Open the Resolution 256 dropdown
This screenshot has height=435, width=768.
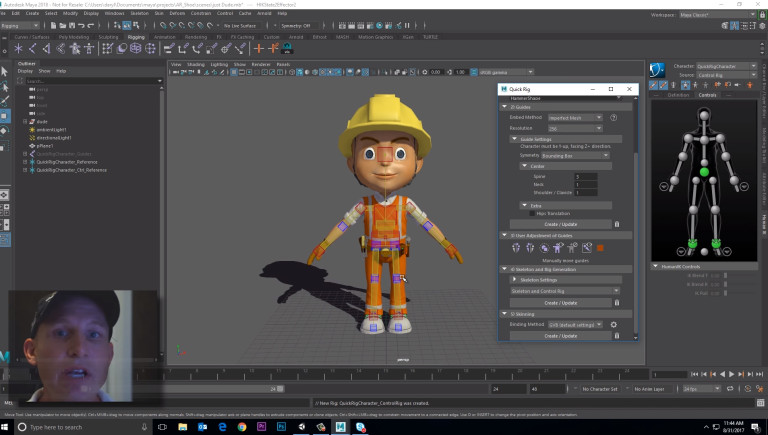click(575, 128)
